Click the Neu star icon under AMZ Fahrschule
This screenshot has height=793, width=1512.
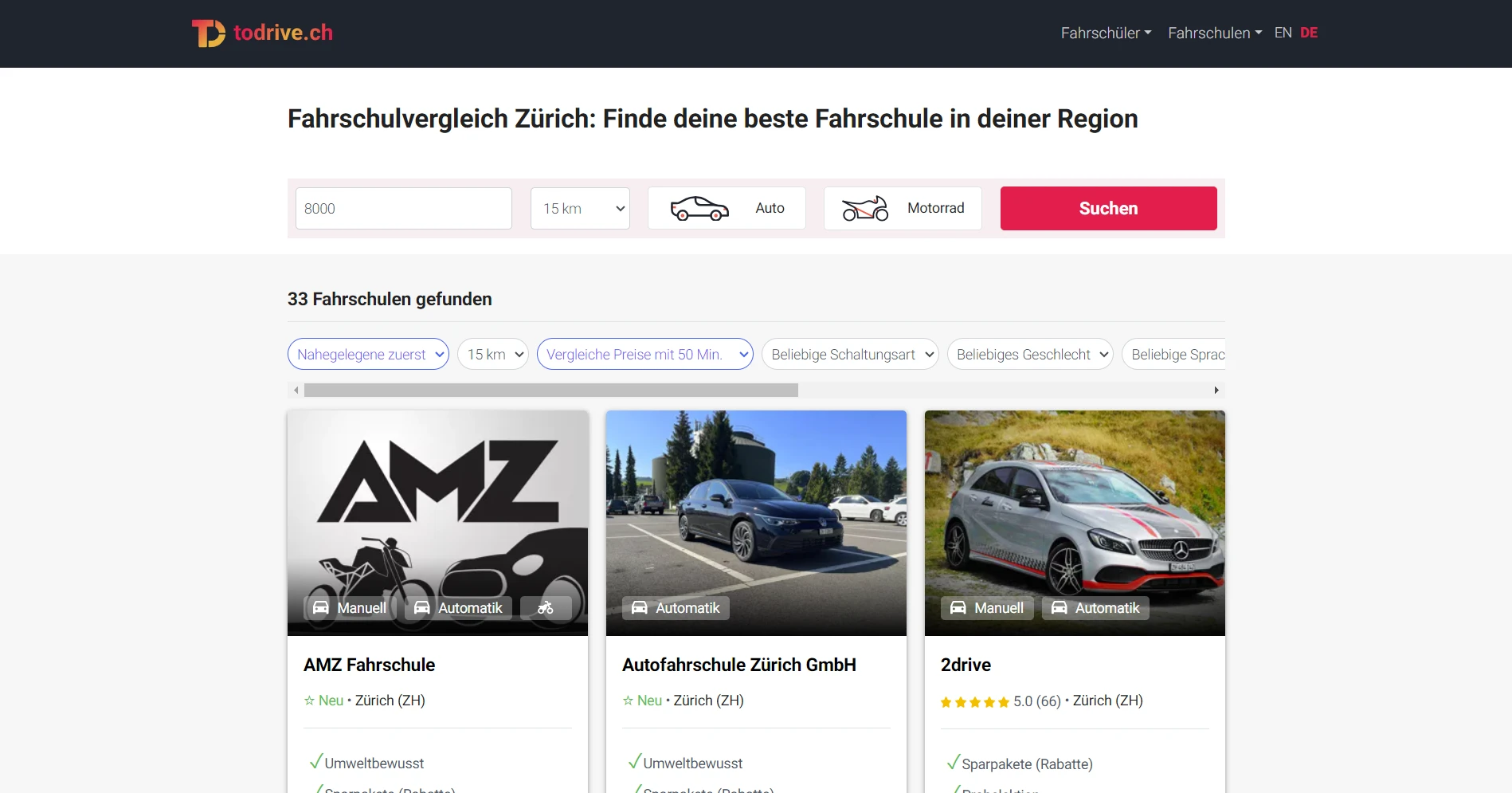[x=309, y=701]
